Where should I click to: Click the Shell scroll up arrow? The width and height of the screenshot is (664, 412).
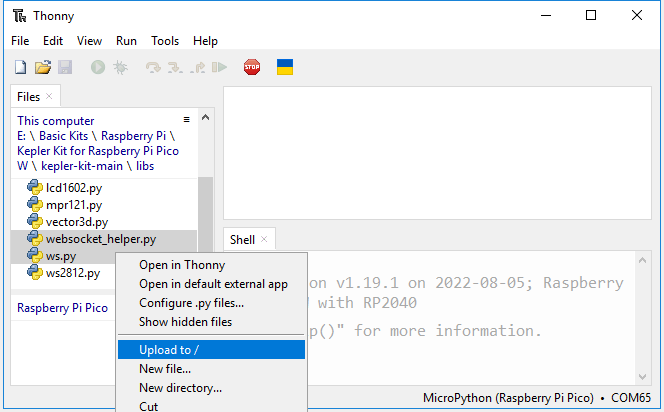click(x=642, y=260)
